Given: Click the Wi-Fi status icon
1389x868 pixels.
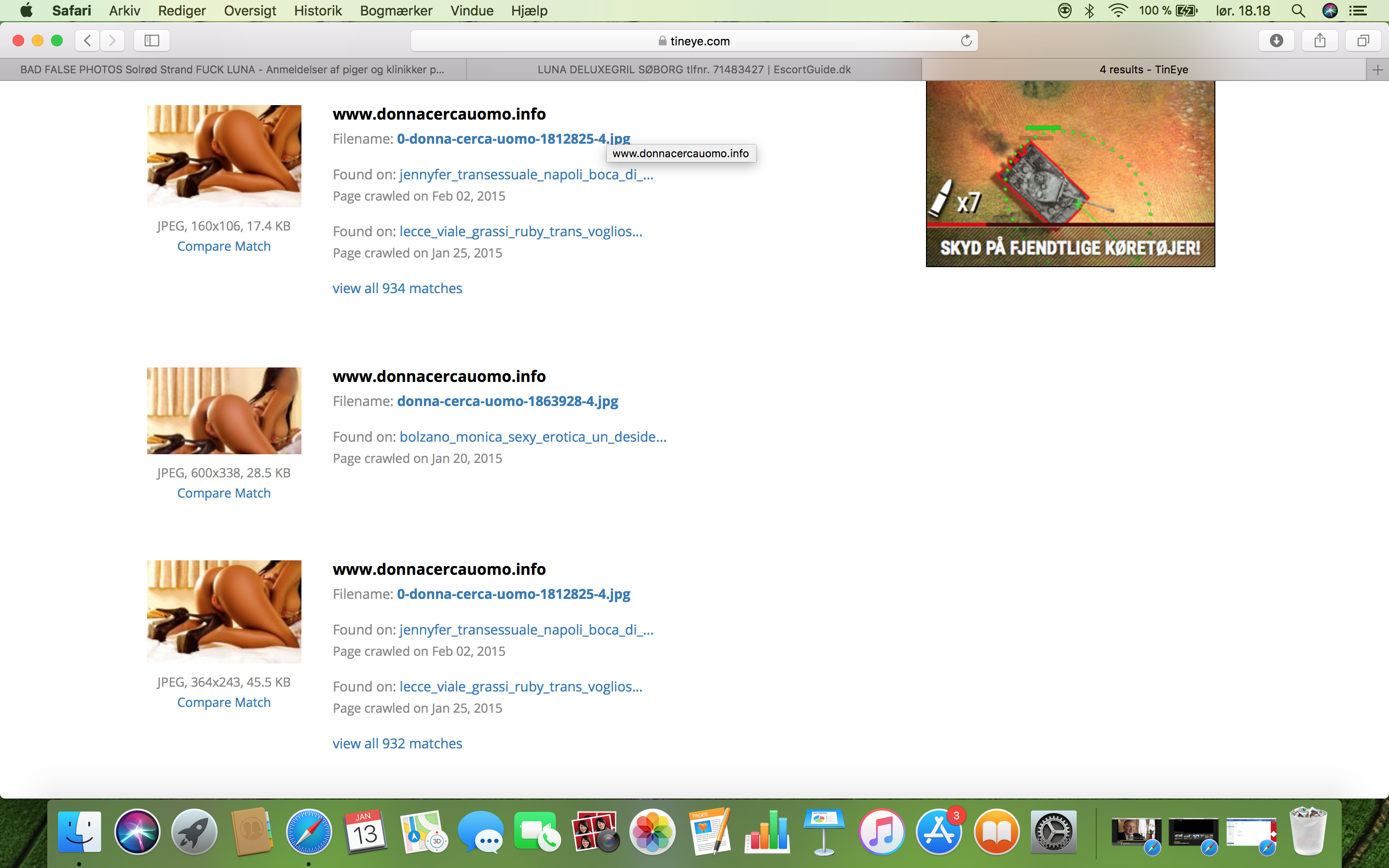Looking at the screenshot, I should coord(1118,10).
